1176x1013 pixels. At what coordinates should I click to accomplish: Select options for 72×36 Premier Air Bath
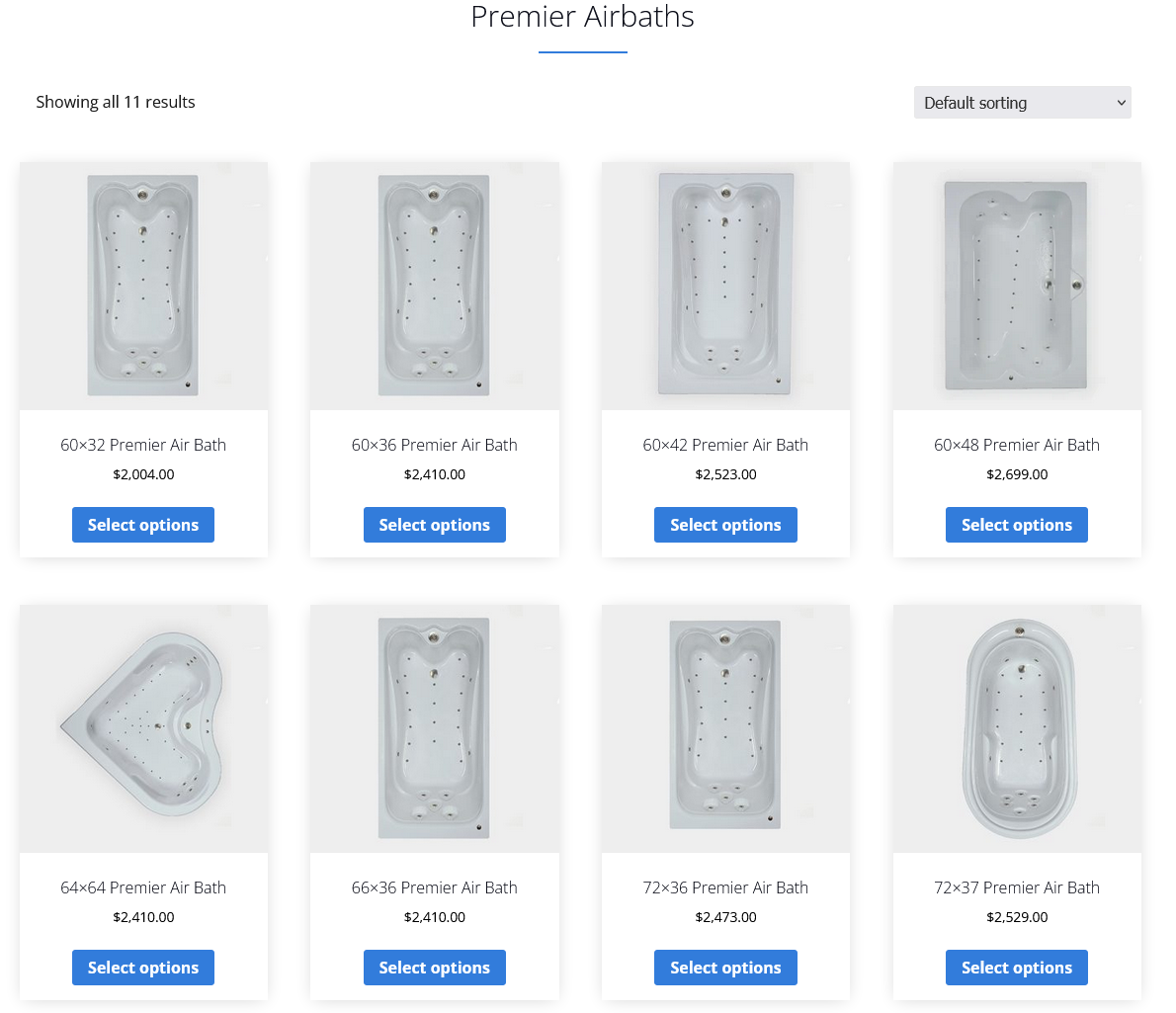click(x=725, y=968)
